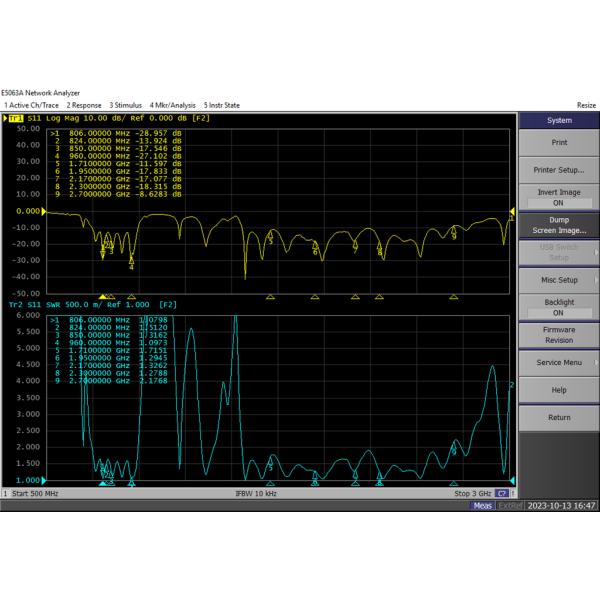Click marker 9 on the yellow trace
Image resolution: width=600 pixels, height=600 pixels.
click(x=454, y=235)
